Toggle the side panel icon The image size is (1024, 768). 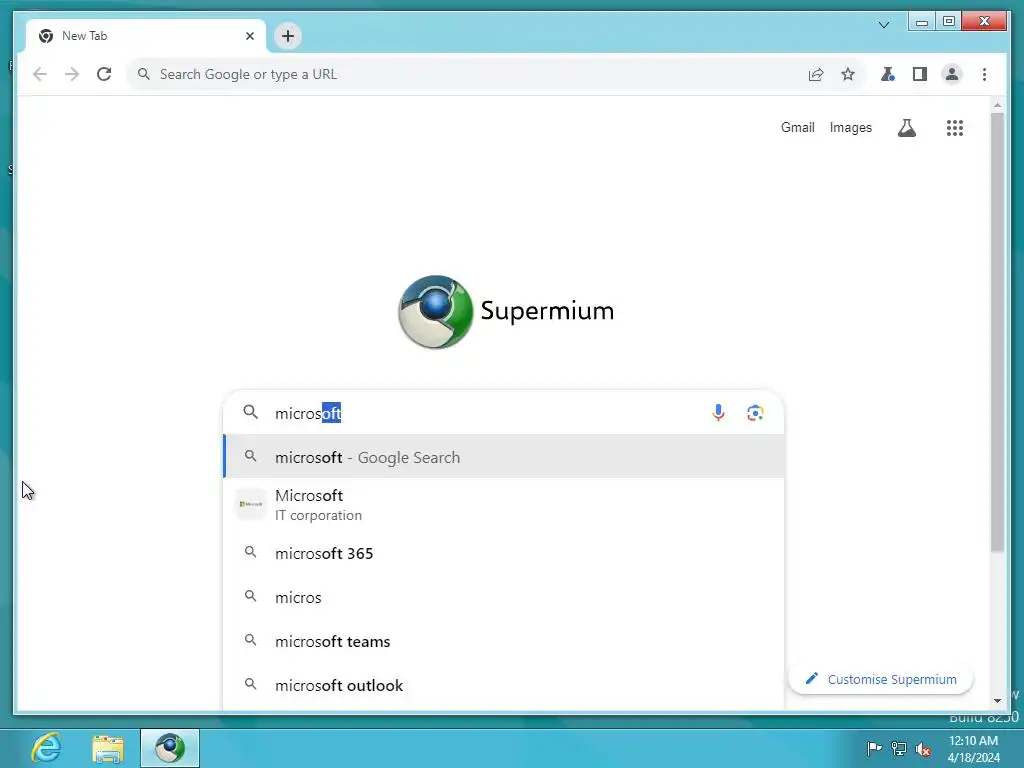coord(920,74)
